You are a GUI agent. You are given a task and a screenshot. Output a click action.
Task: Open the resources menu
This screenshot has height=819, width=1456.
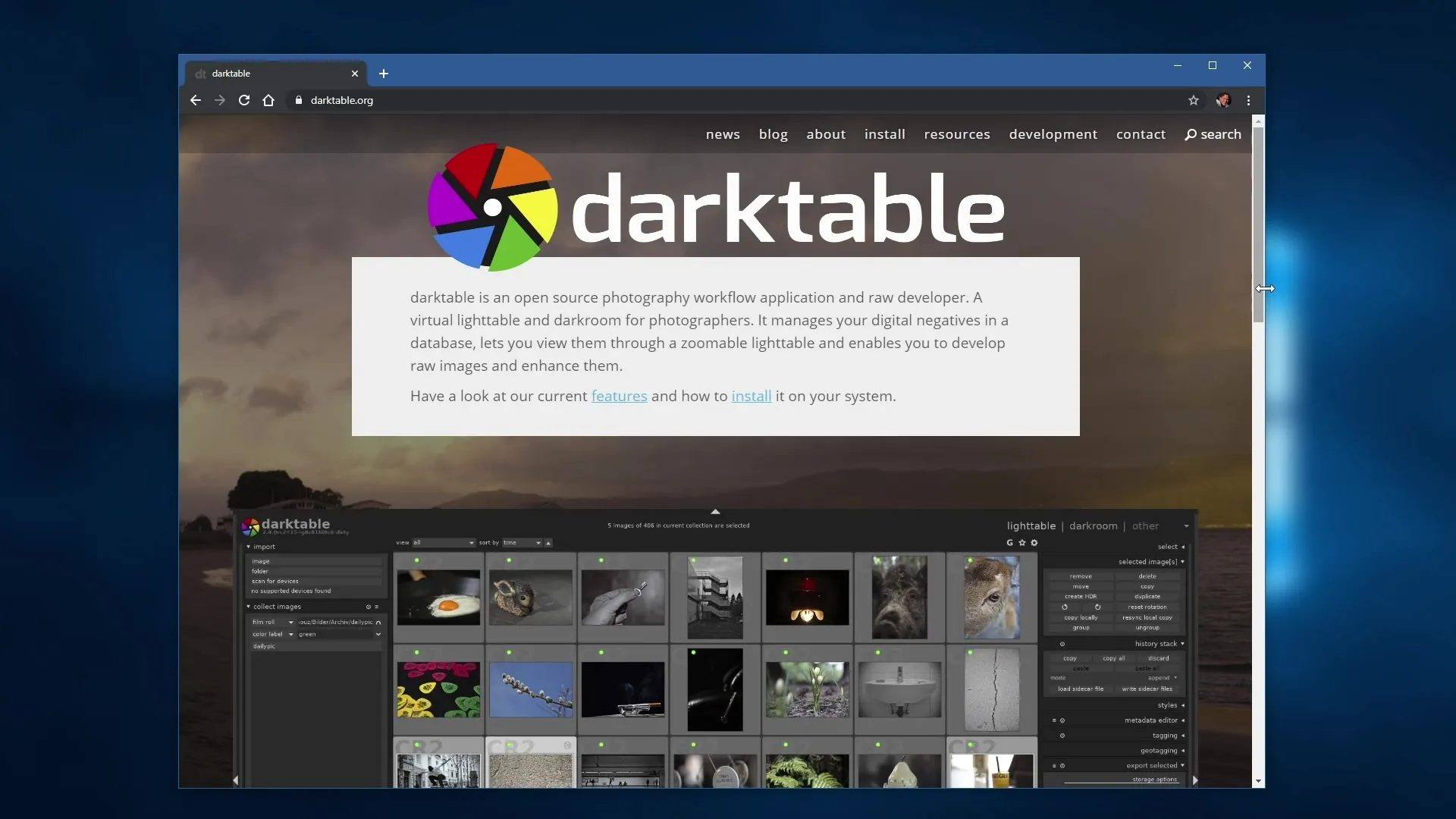click(957, 134)
